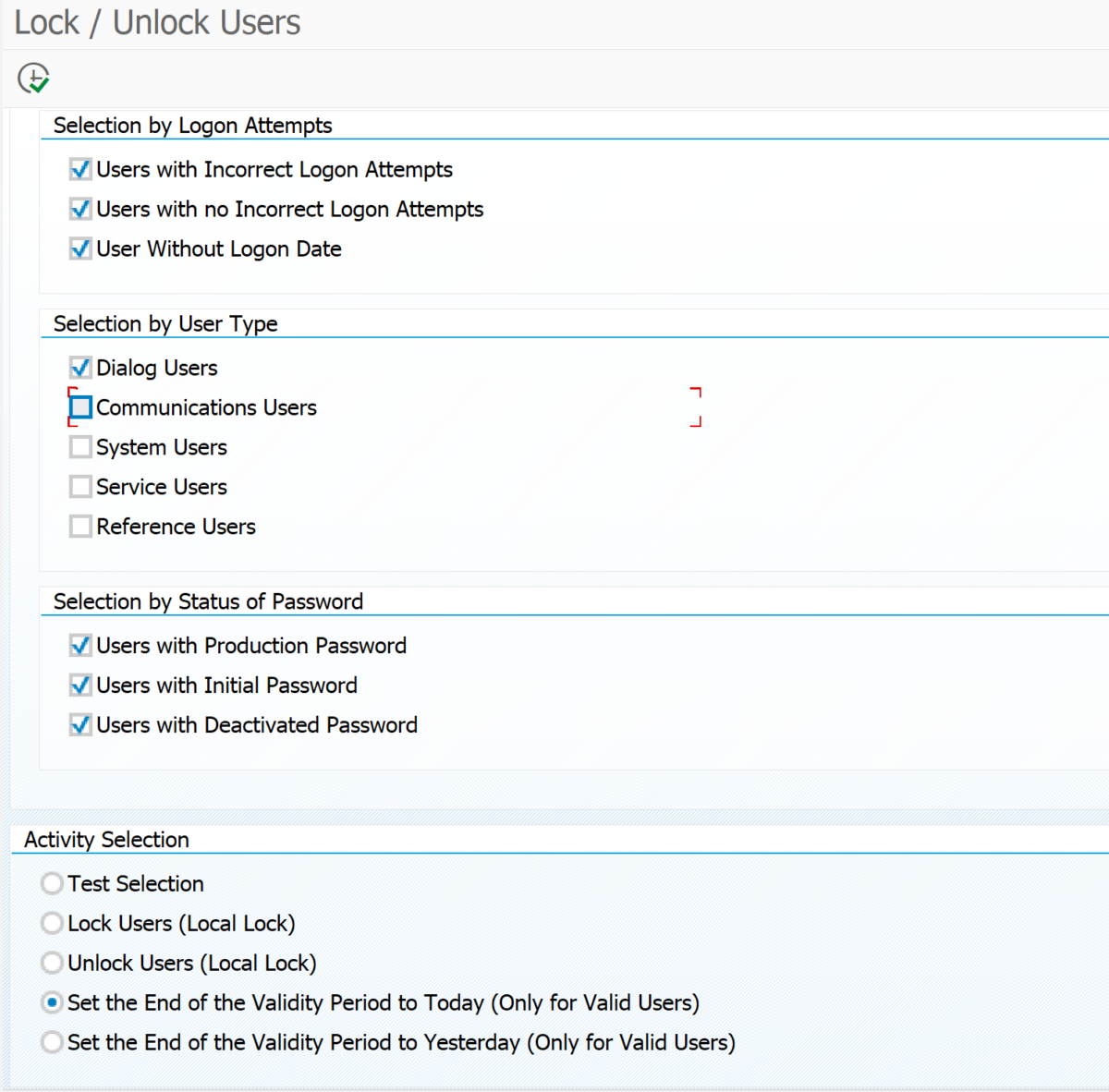Uncheck User Without Logon Date

pos(80,249)
